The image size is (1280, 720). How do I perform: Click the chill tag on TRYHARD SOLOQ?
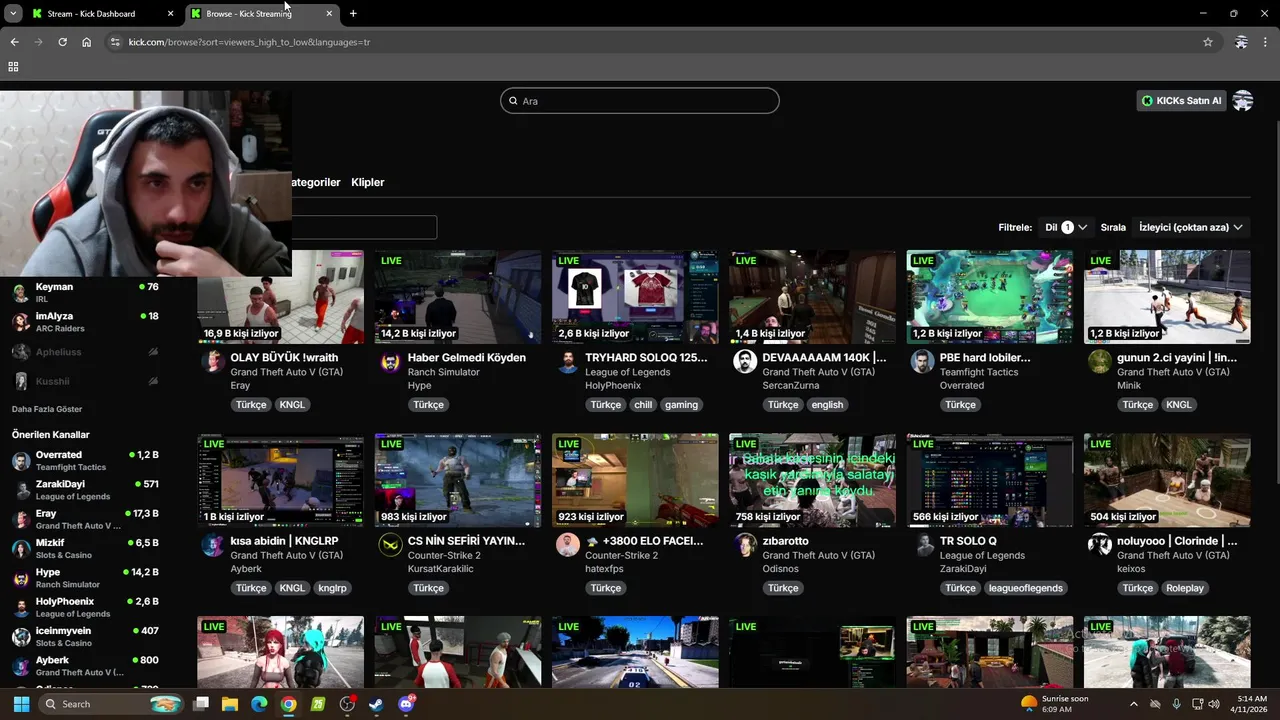(643, 405)
